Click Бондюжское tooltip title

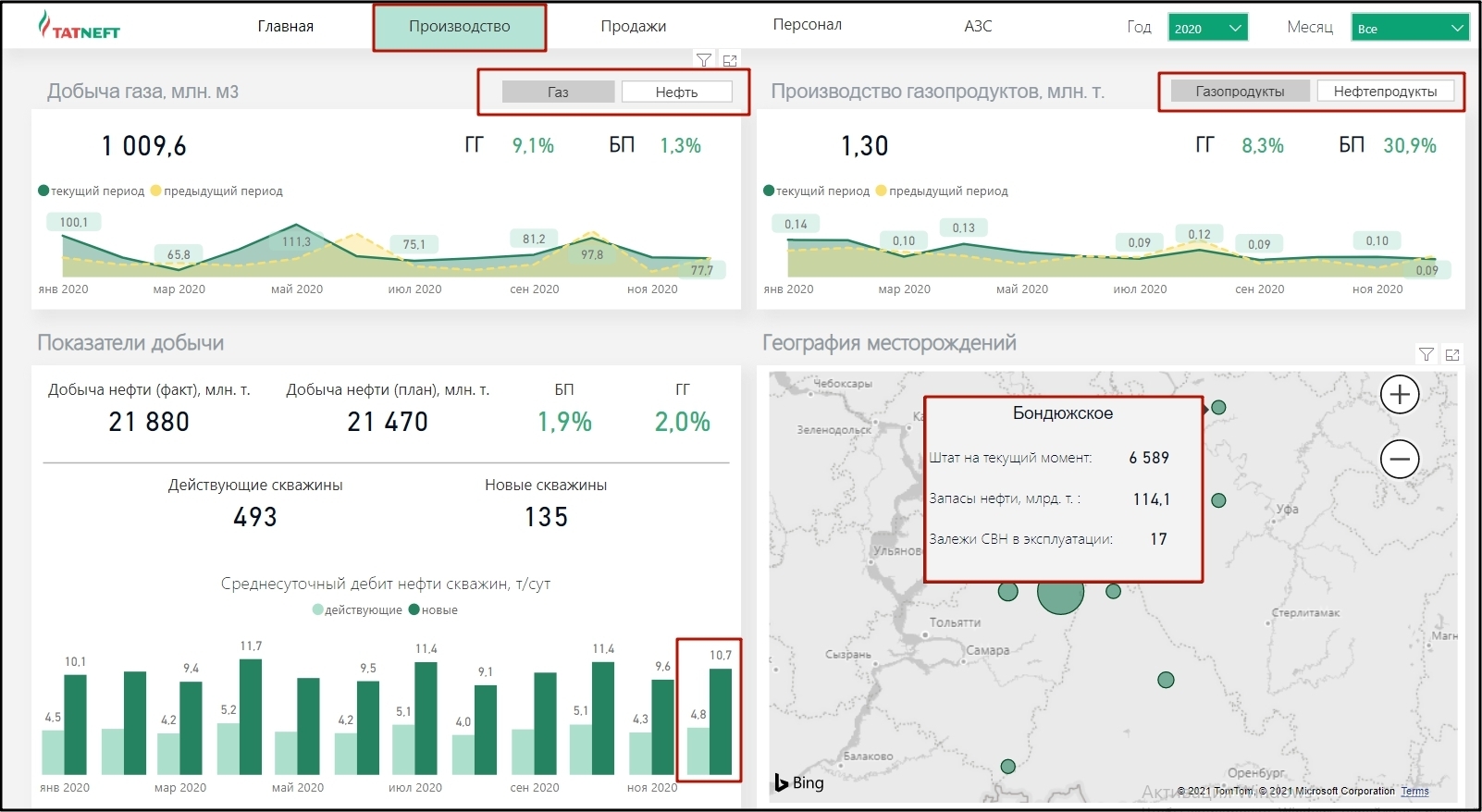(x=1063, y=413)
